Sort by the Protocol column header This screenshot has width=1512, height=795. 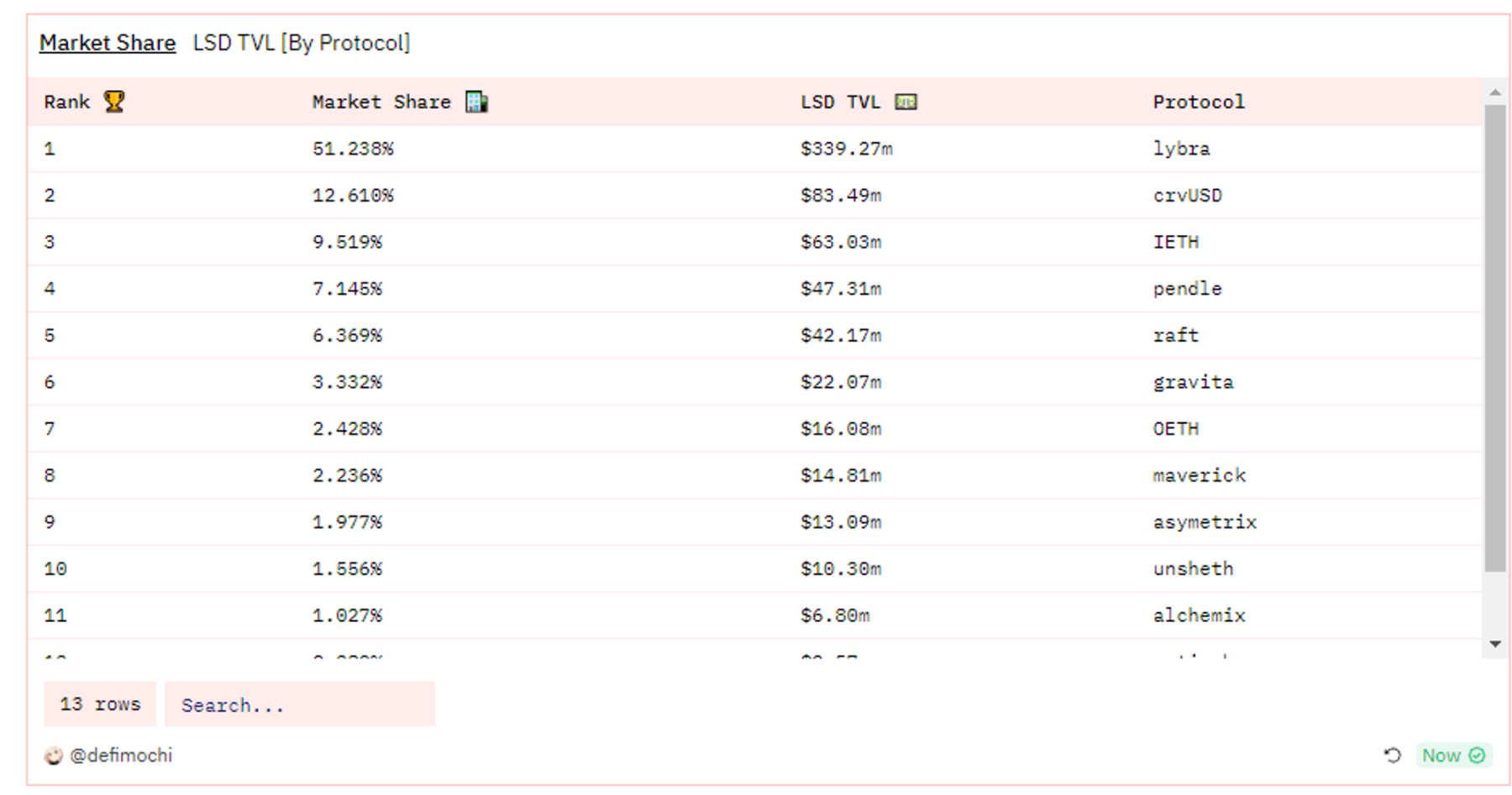(1199, 102)
